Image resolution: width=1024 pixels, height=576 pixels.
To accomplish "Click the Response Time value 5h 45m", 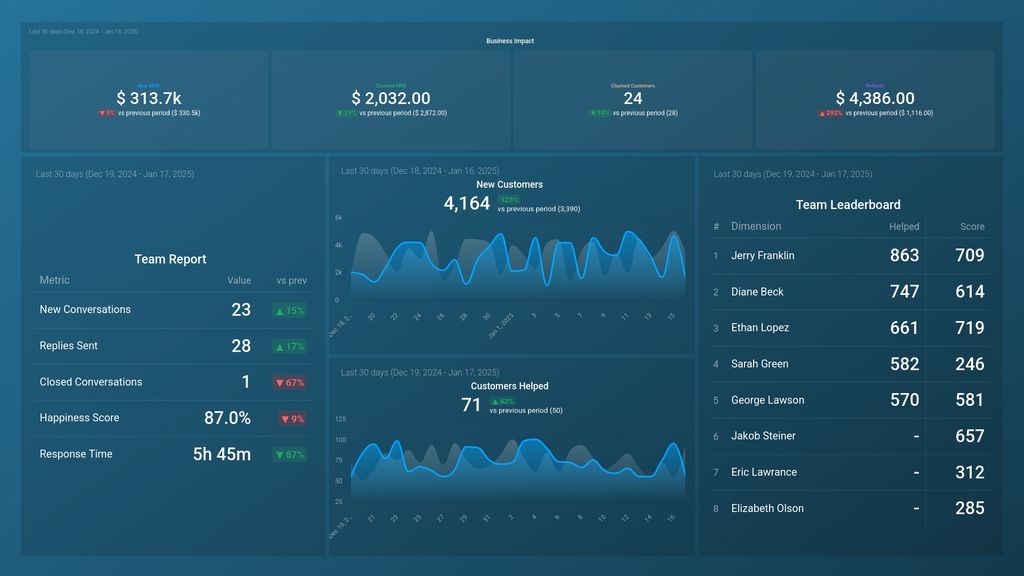I will click(x=221, y=454).
